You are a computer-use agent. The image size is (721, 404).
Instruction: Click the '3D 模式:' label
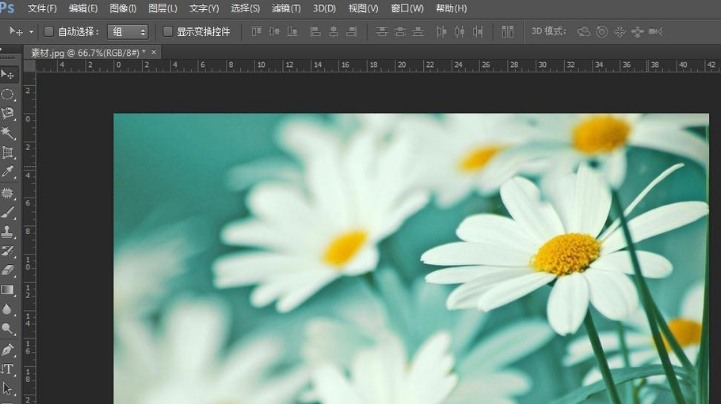[549, 32]
